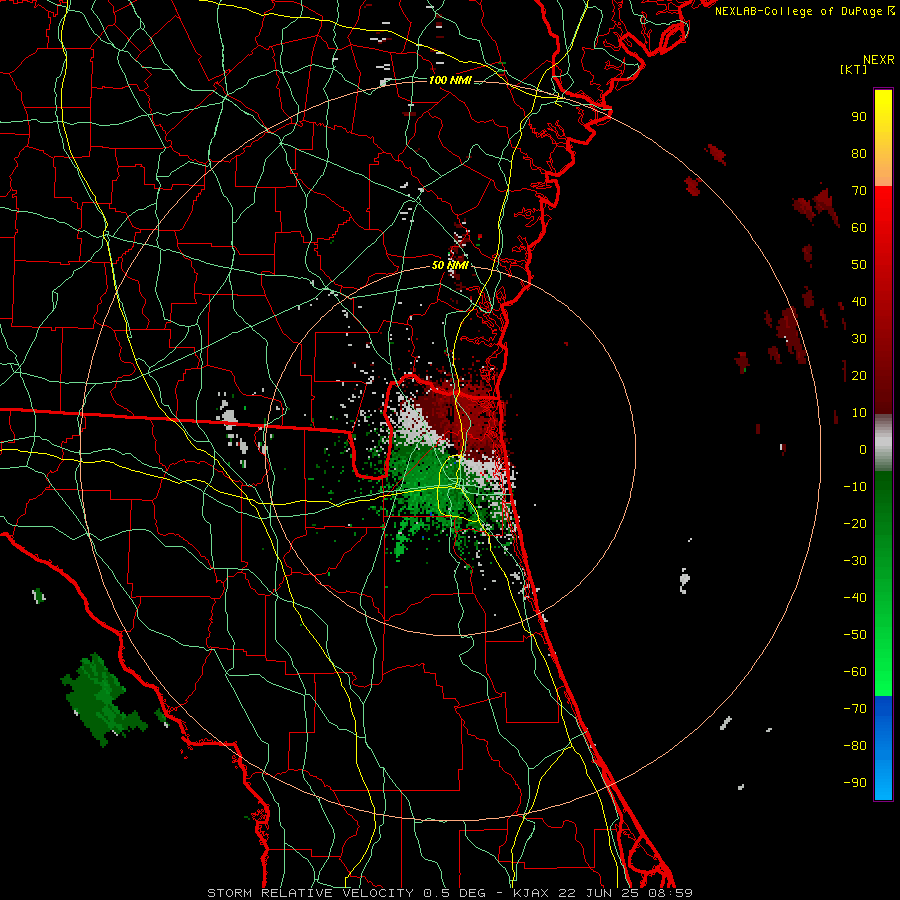Click the positive 20 knot scale label

[x=859, y=375]
